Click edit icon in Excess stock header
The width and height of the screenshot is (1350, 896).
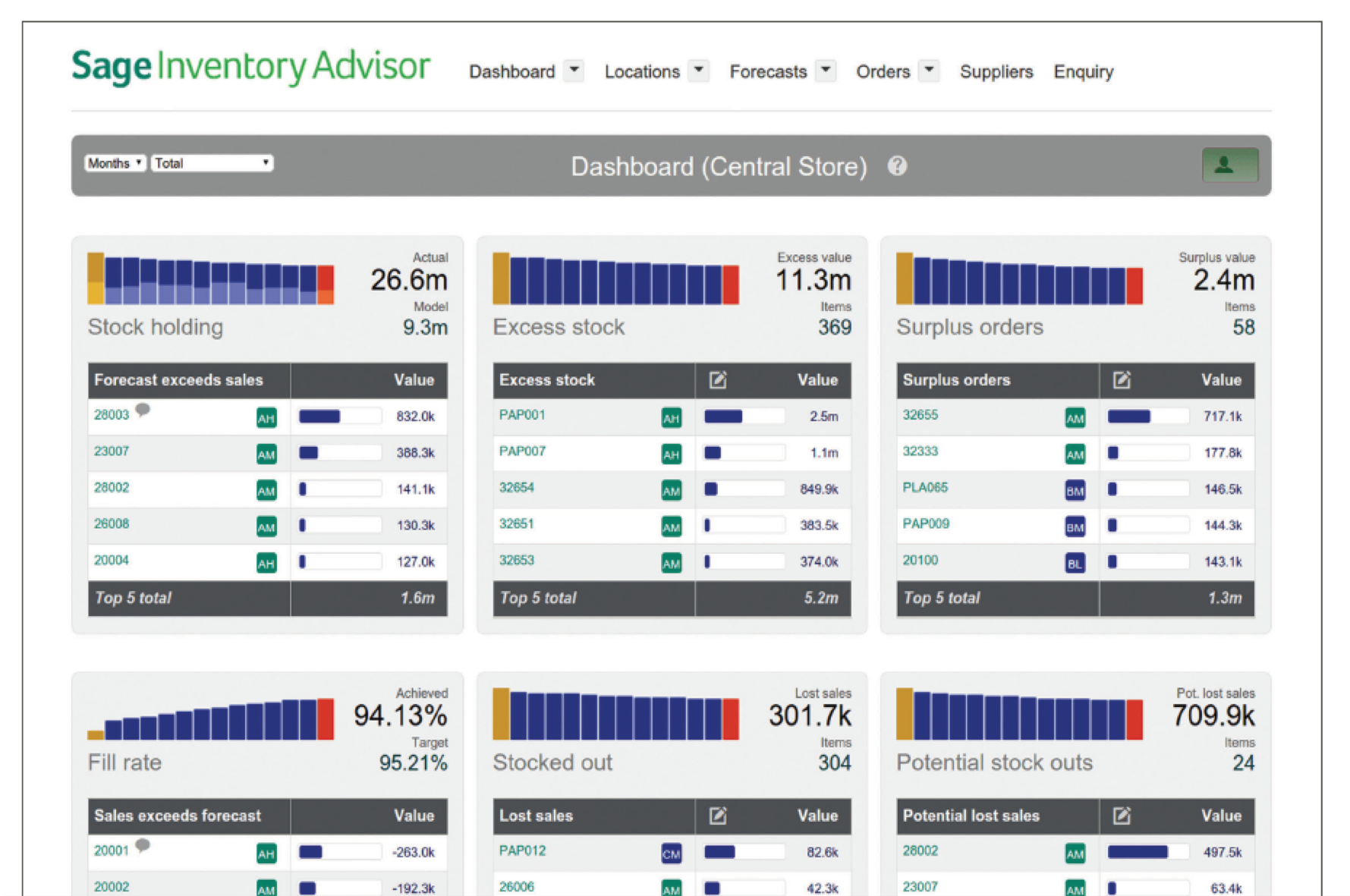point(717,380)
